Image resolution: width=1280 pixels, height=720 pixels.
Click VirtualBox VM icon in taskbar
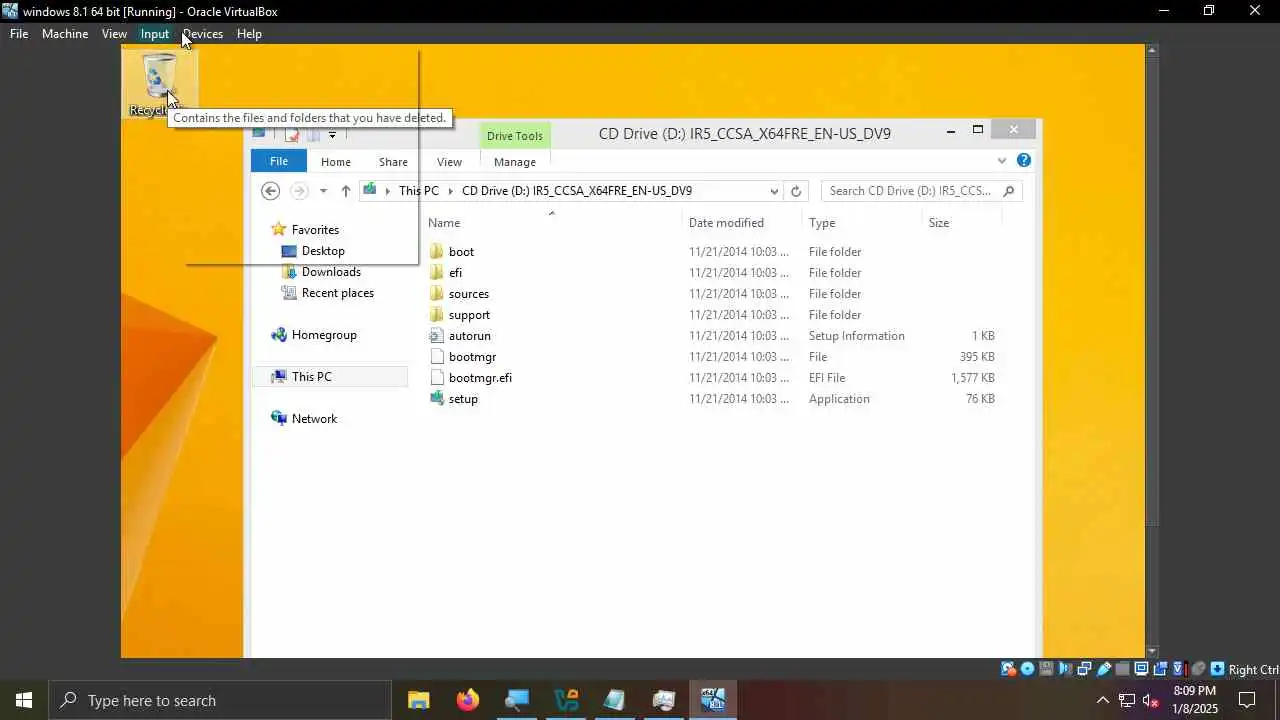click(x=713, y=700)
